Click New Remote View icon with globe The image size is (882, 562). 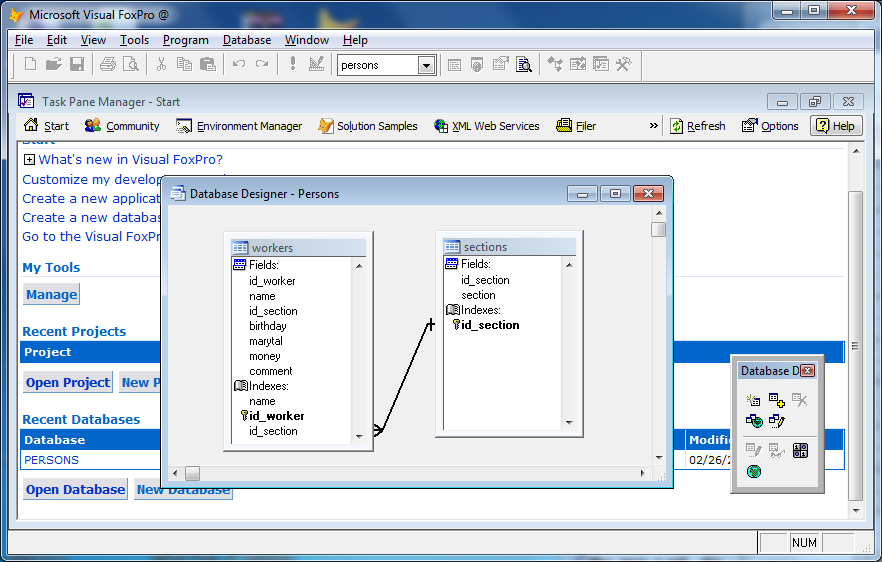pyautogui.click(x=754, y=420)
